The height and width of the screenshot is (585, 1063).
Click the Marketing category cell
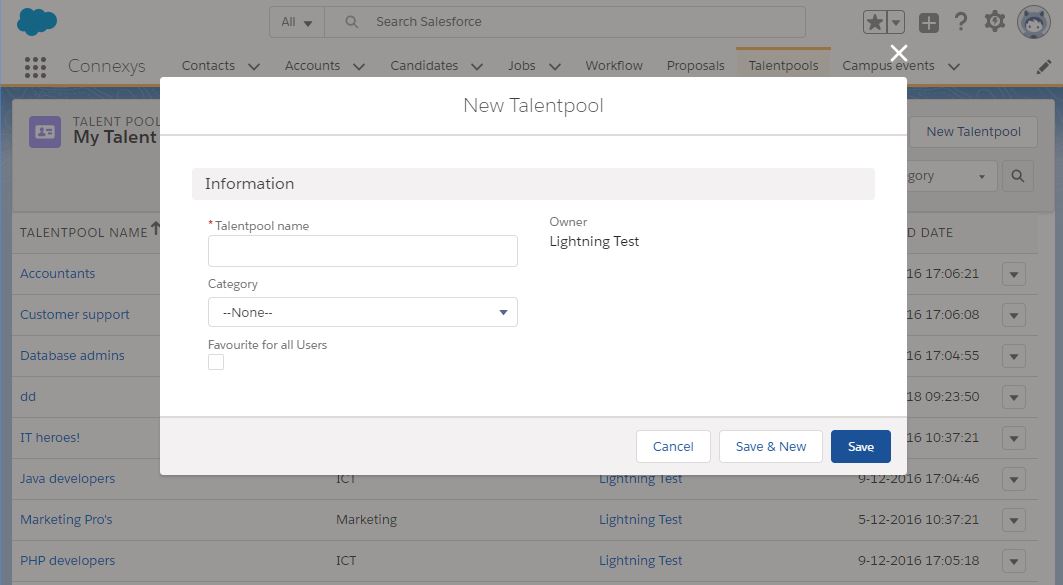point(366,520)
